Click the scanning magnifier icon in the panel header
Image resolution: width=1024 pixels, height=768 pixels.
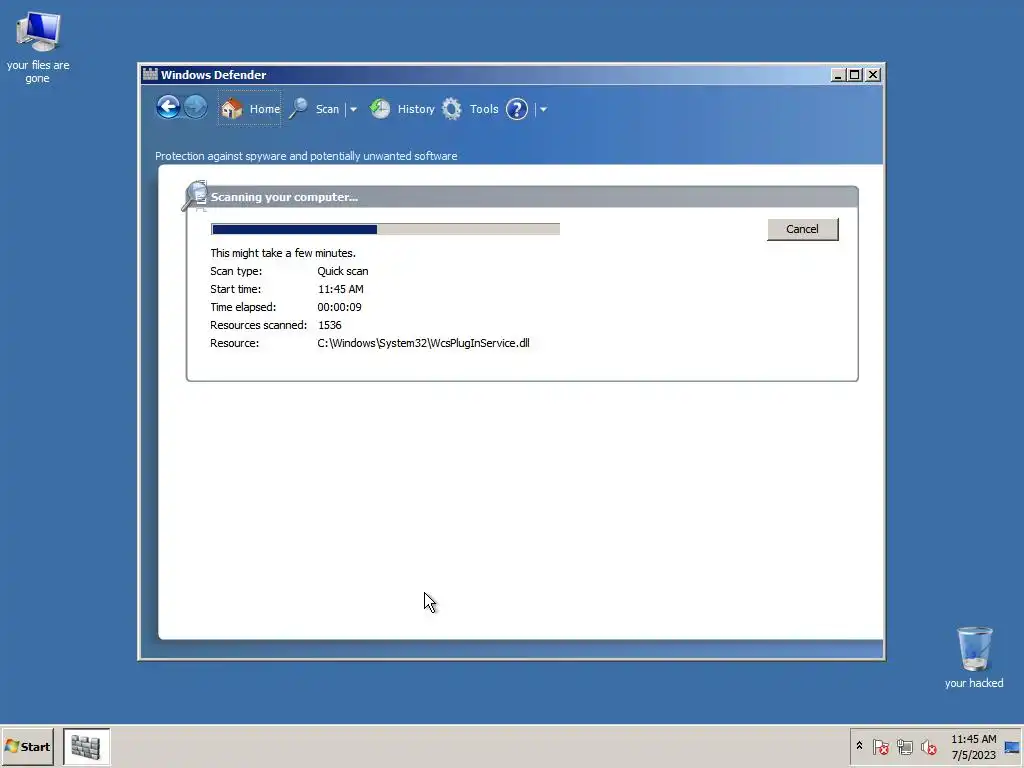click(x=195, y=196)
